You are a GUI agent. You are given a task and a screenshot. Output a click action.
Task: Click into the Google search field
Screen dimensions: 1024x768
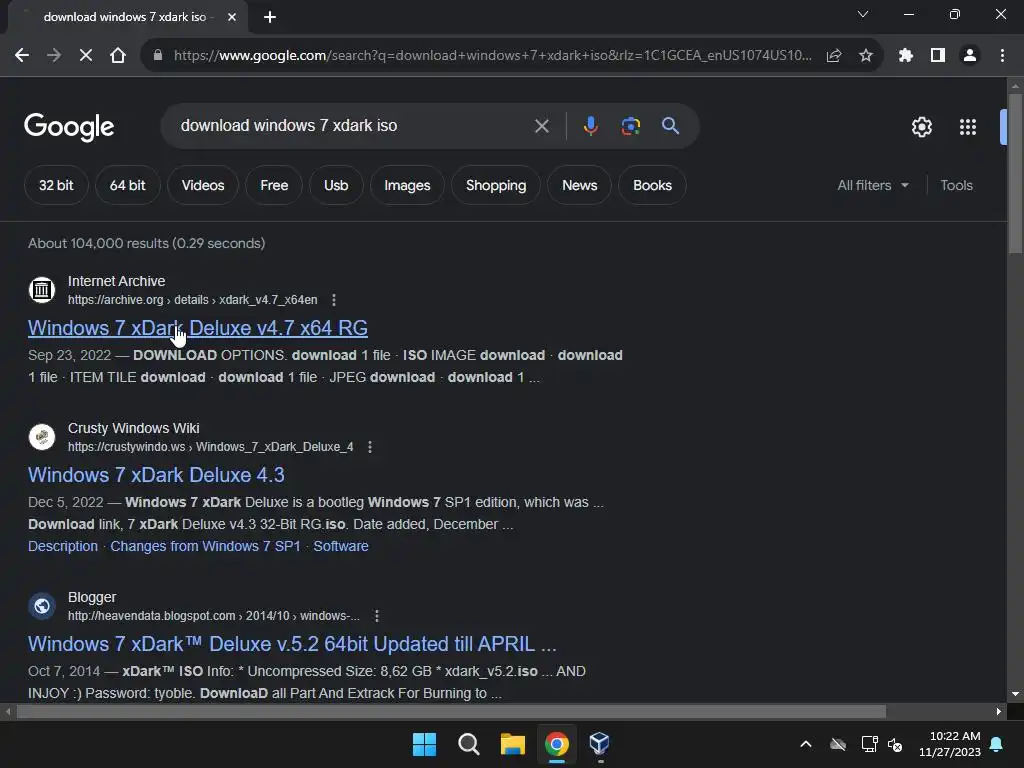(353, 125)
